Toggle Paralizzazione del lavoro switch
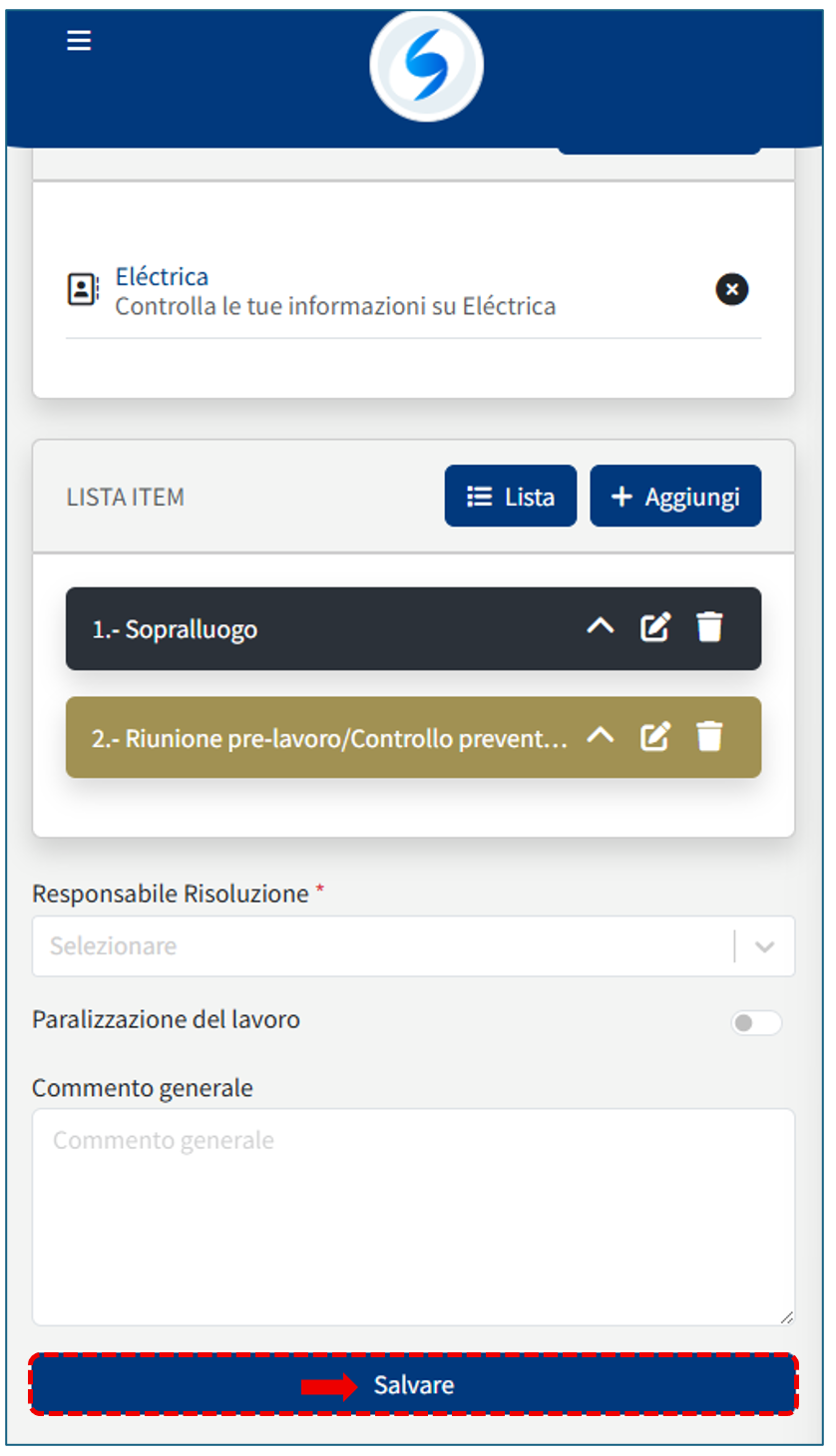 (x=755, y=1023)
